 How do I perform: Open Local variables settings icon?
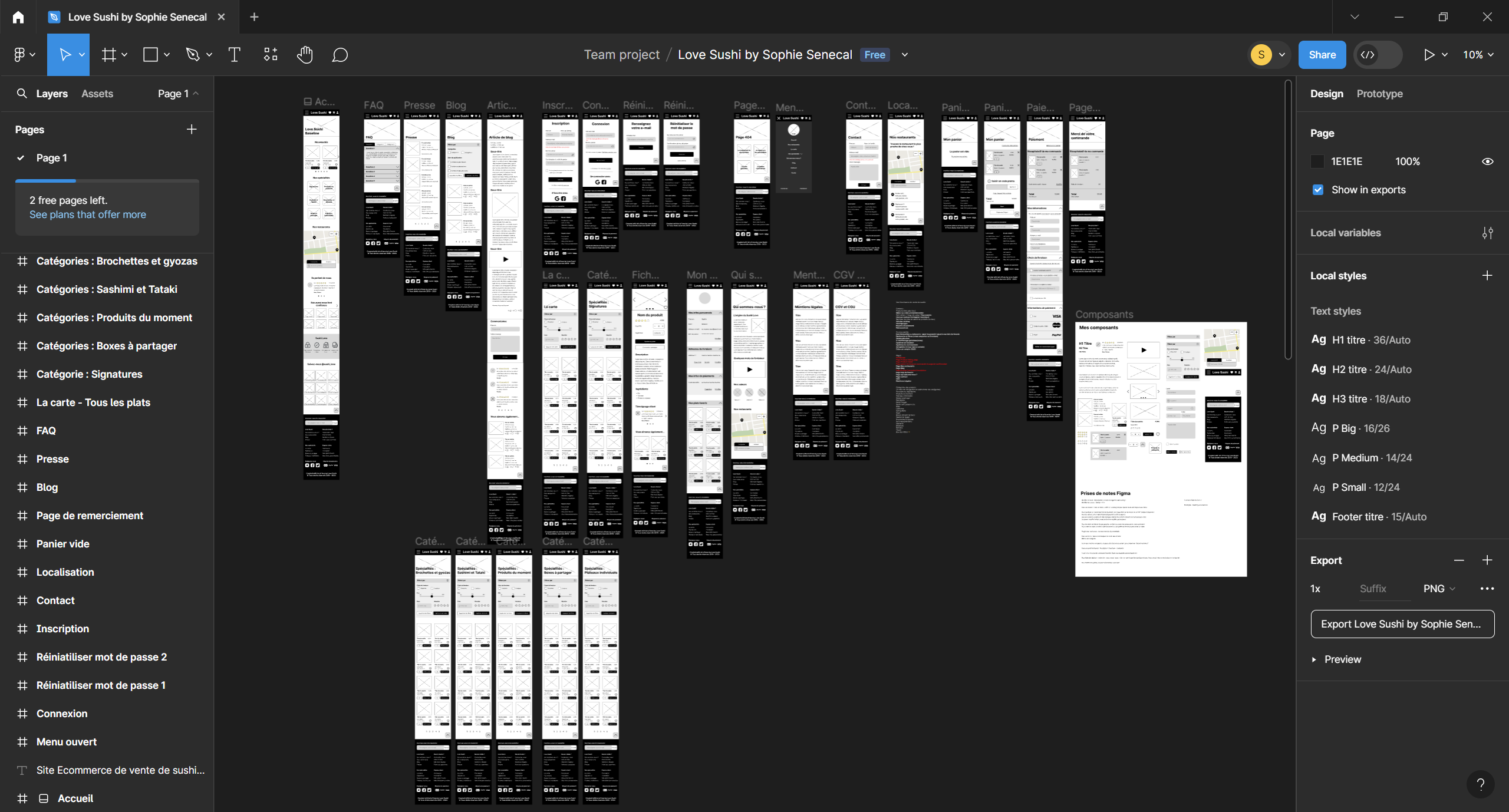(x=1487, y=233)
